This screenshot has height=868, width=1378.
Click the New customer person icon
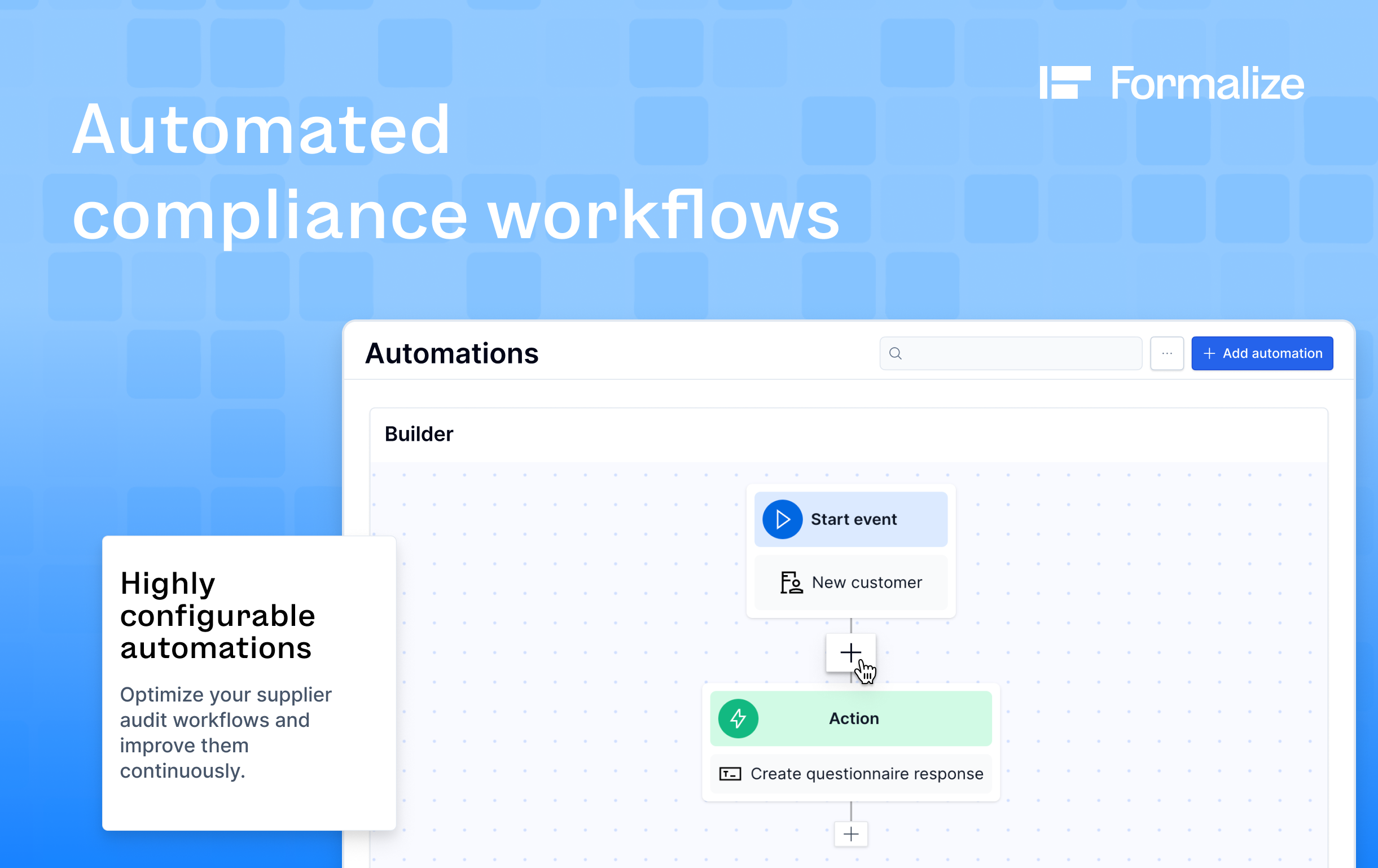pyautogui.click(x=791, y=582)
